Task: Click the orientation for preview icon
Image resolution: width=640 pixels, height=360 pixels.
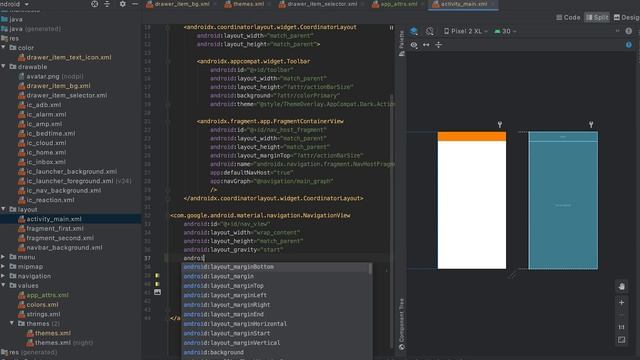Action: [429, 31]
